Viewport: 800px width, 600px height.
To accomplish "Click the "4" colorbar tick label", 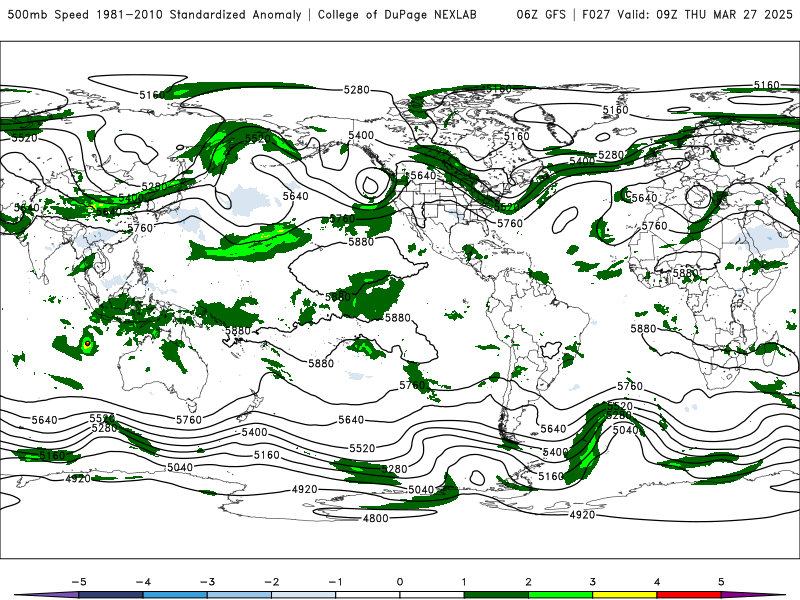I will pos(657,582).
